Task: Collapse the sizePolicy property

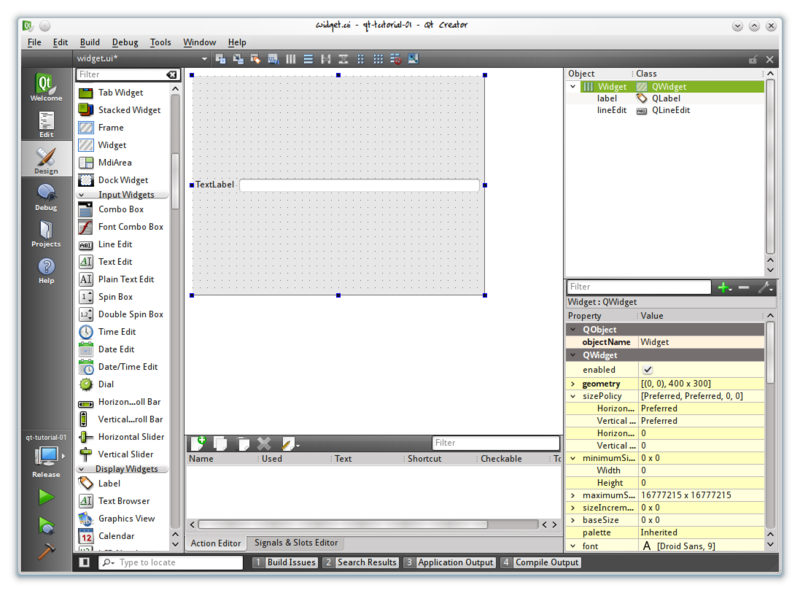Action: pyautogui.click(x=573, y=396)
